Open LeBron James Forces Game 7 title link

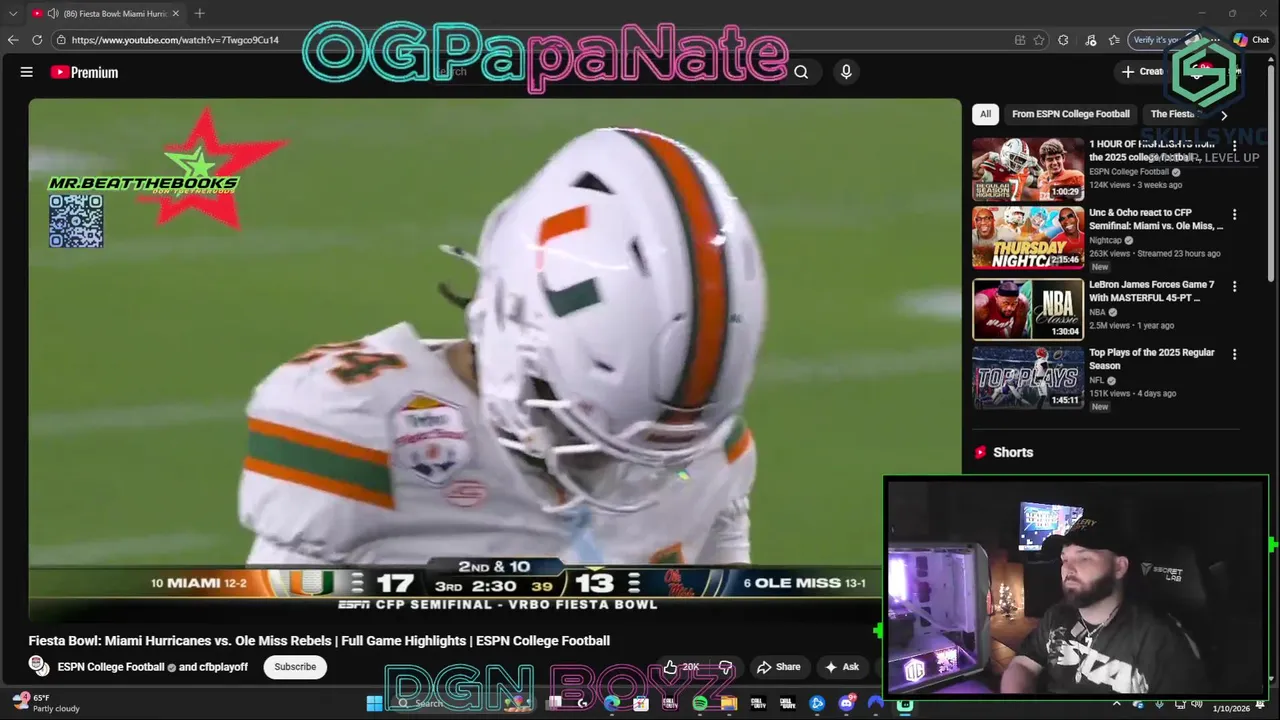click(x=1152, y=291)
